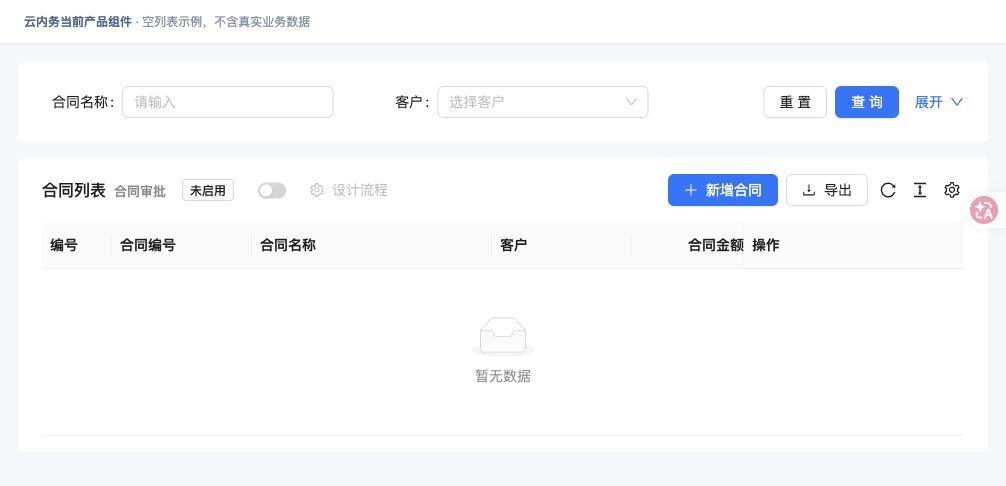Open the column settings gear icon

coord(951,190)
